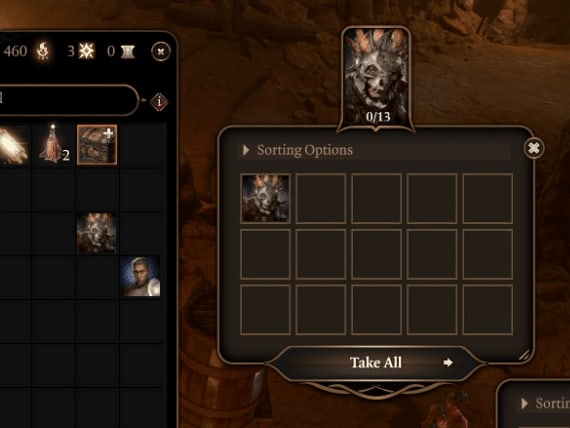The height and width of the screenshot is (428, 570).
Task: Take the skull mask from container's first slot
Action: point(266,198)
